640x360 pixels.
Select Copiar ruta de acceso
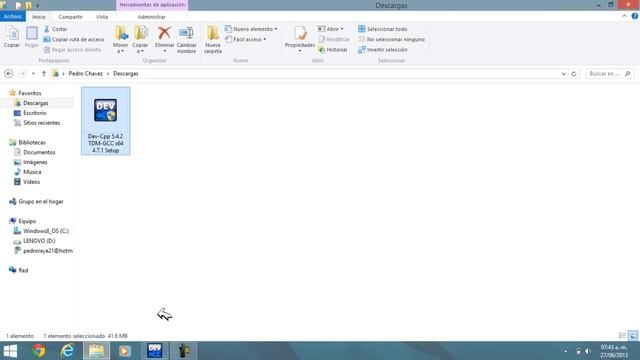pos(73,39)
